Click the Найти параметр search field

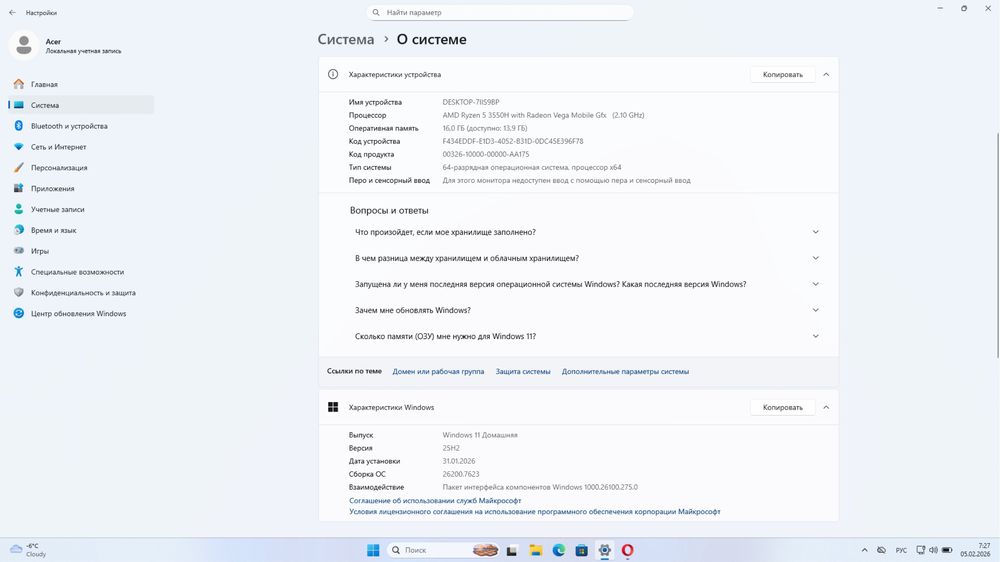click(x=500, y=12)
